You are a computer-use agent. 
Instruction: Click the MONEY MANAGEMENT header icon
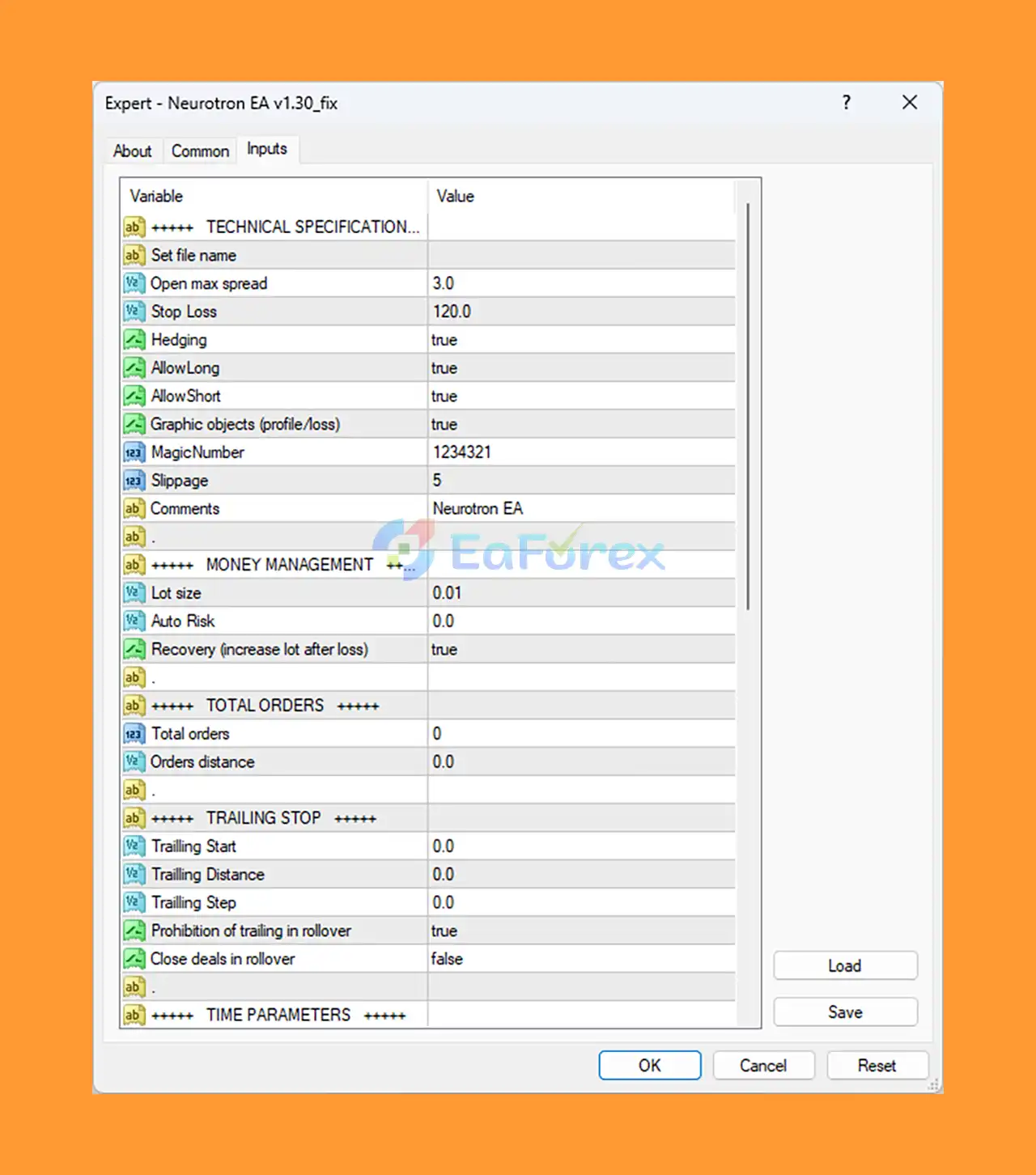click(134, 565)
